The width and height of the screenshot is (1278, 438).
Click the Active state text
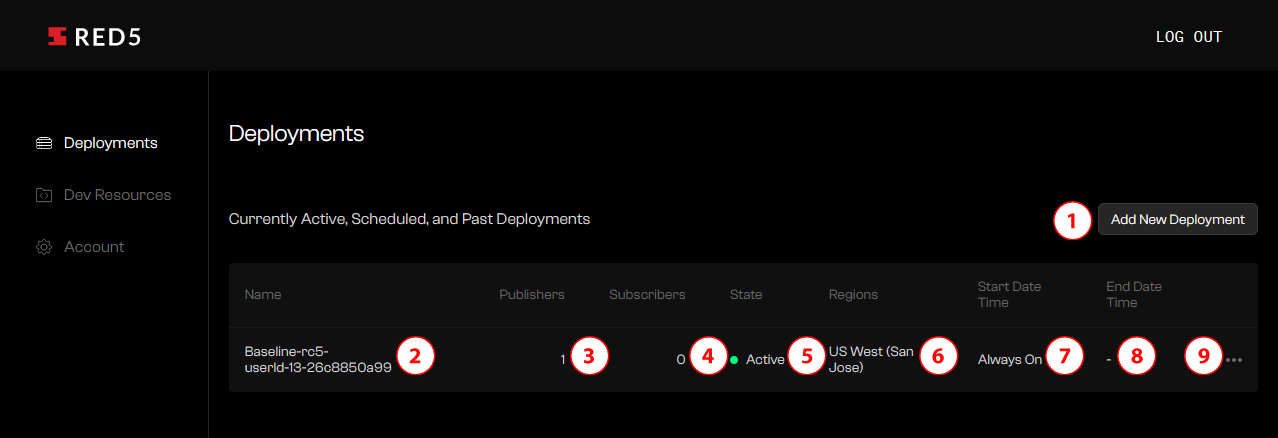tap(765, 360)
